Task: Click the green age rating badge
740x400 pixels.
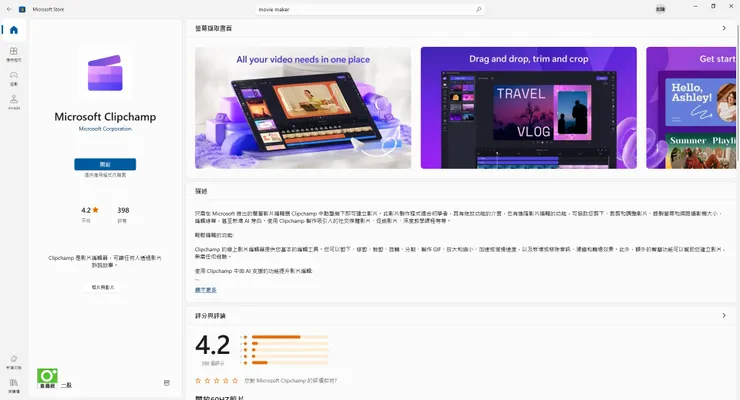Action: point(47,378)
